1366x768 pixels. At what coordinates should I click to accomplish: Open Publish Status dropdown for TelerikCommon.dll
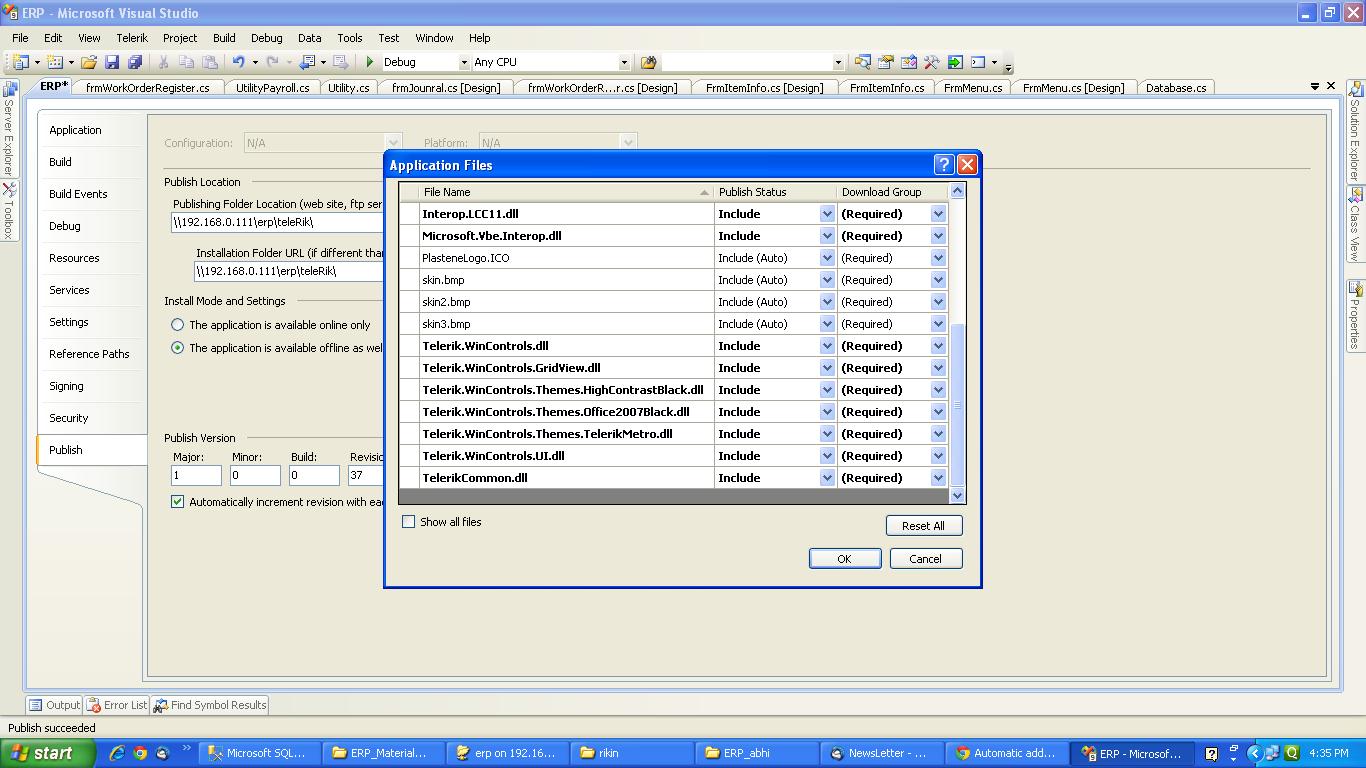[827, 478]
